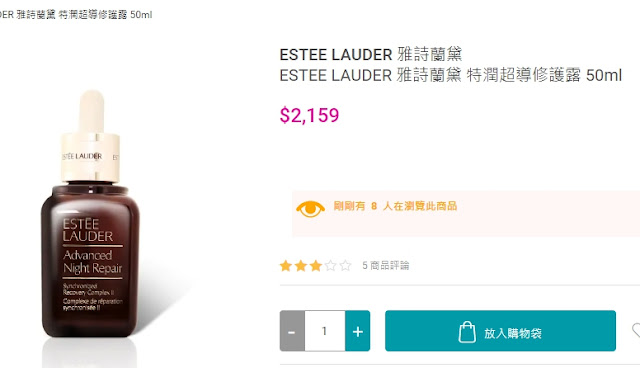Open the 5 商品評論 reviews link
This screenshot has width=640, height=368.
pos(386,266)
